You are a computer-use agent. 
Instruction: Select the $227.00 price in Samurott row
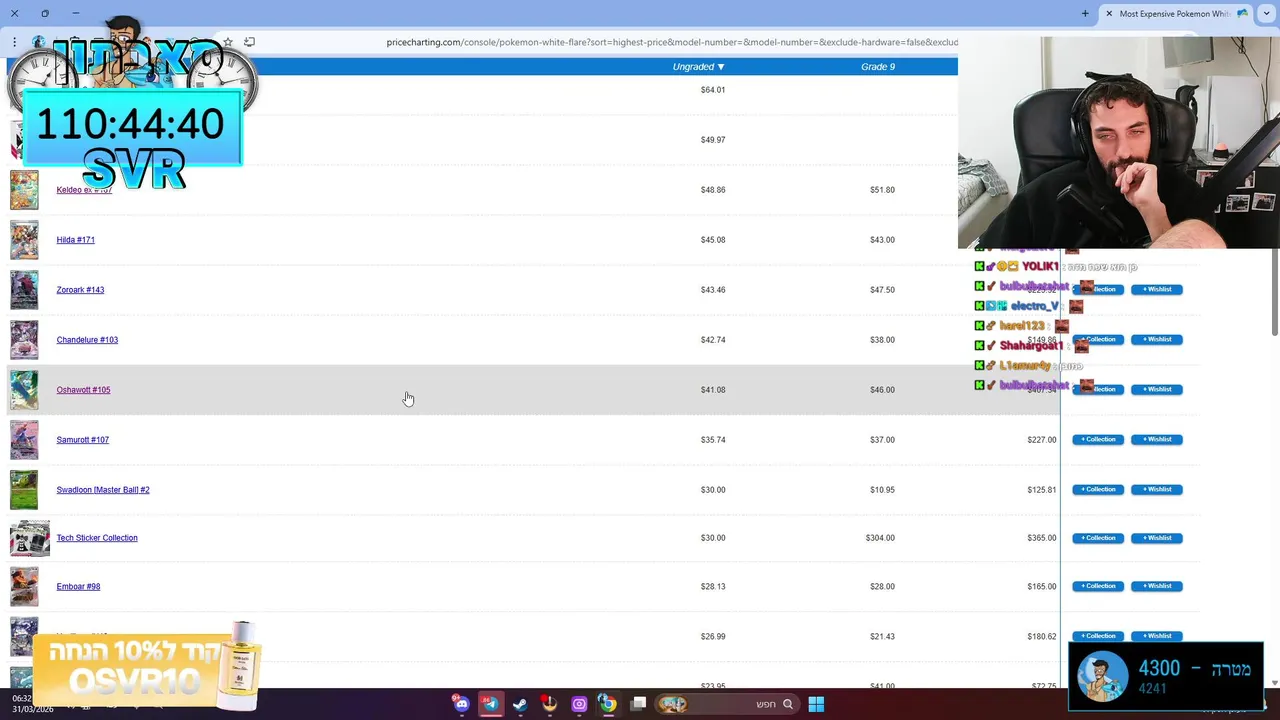click(1041, 440)
